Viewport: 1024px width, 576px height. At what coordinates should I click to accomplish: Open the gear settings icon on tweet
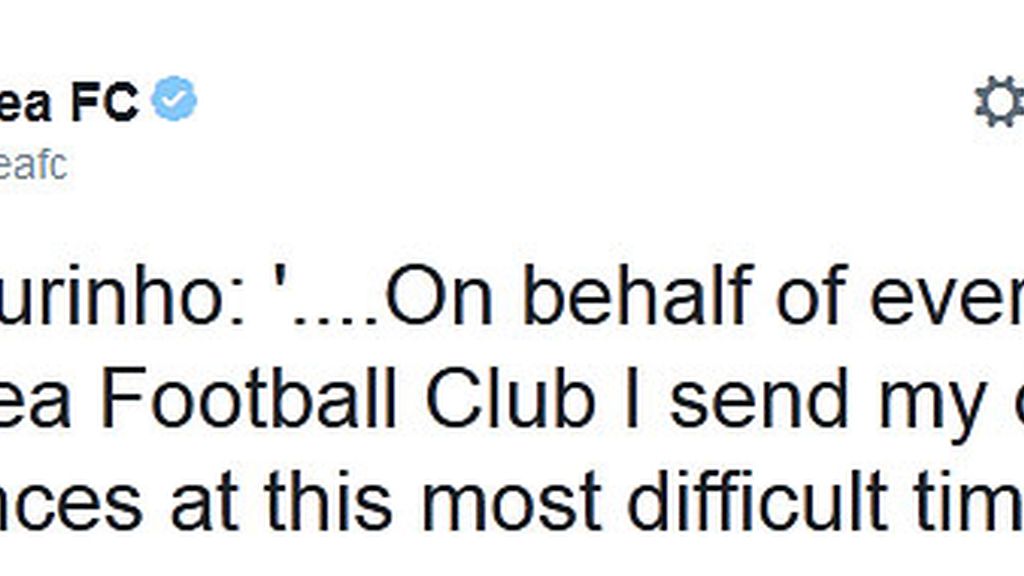point(1000,101)
